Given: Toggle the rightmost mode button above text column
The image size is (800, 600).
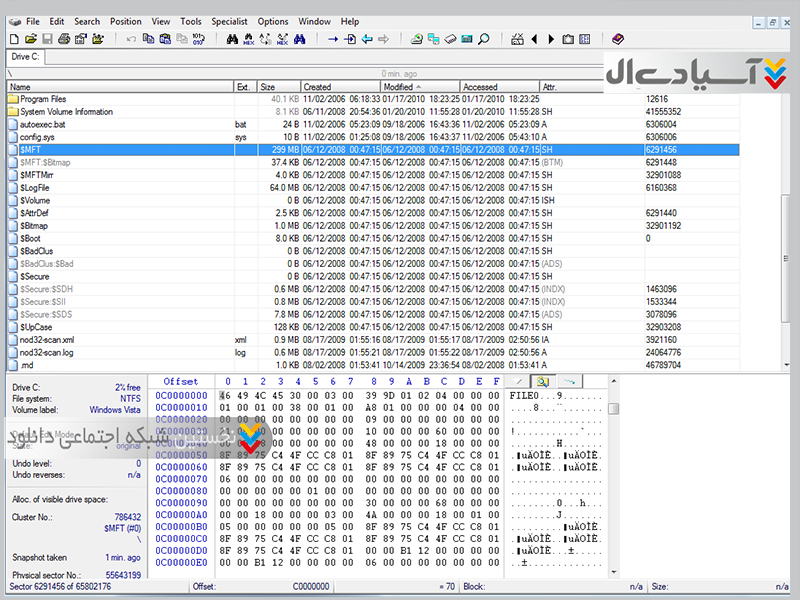Looking at the screenshot, I should pos(567,381).
